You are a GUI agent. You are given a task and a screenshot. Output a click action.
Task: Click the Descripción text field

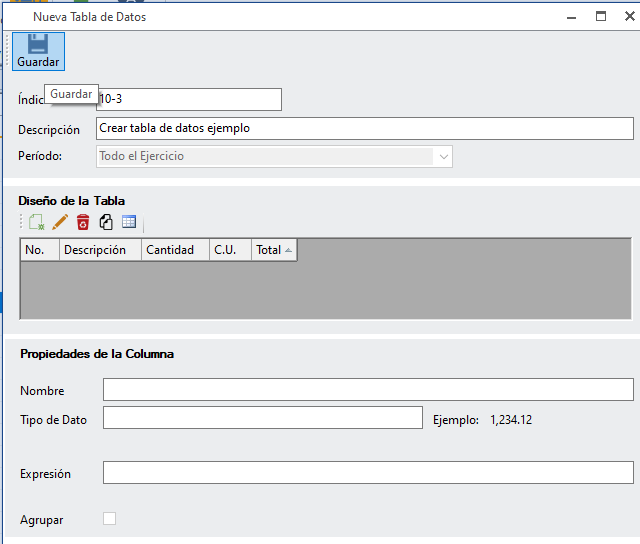pos(365,128)
